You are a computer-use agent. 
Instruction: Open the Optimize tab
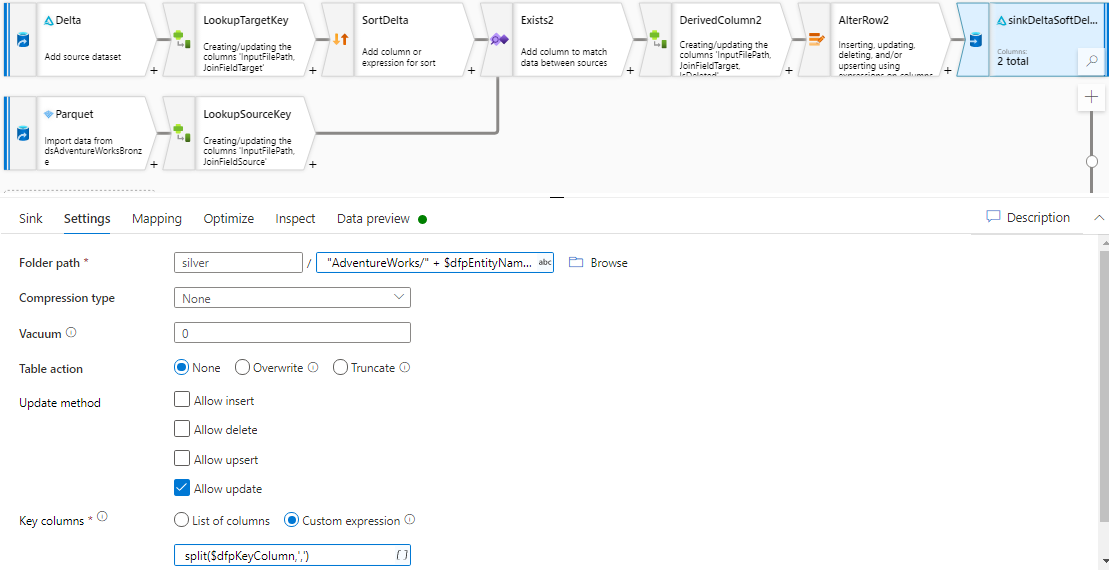[x=228, y=219]
